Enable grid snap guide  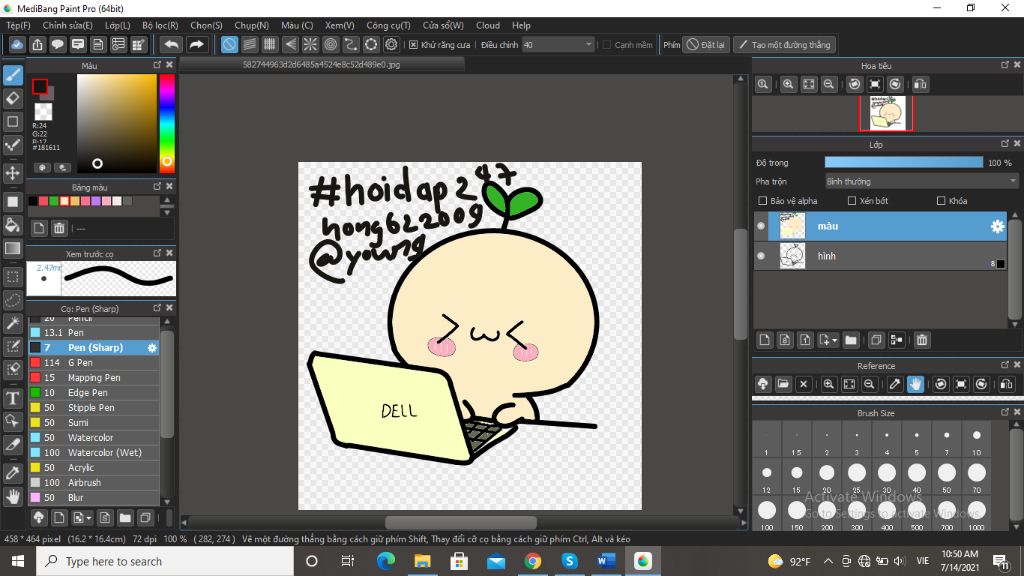[270, 44]
